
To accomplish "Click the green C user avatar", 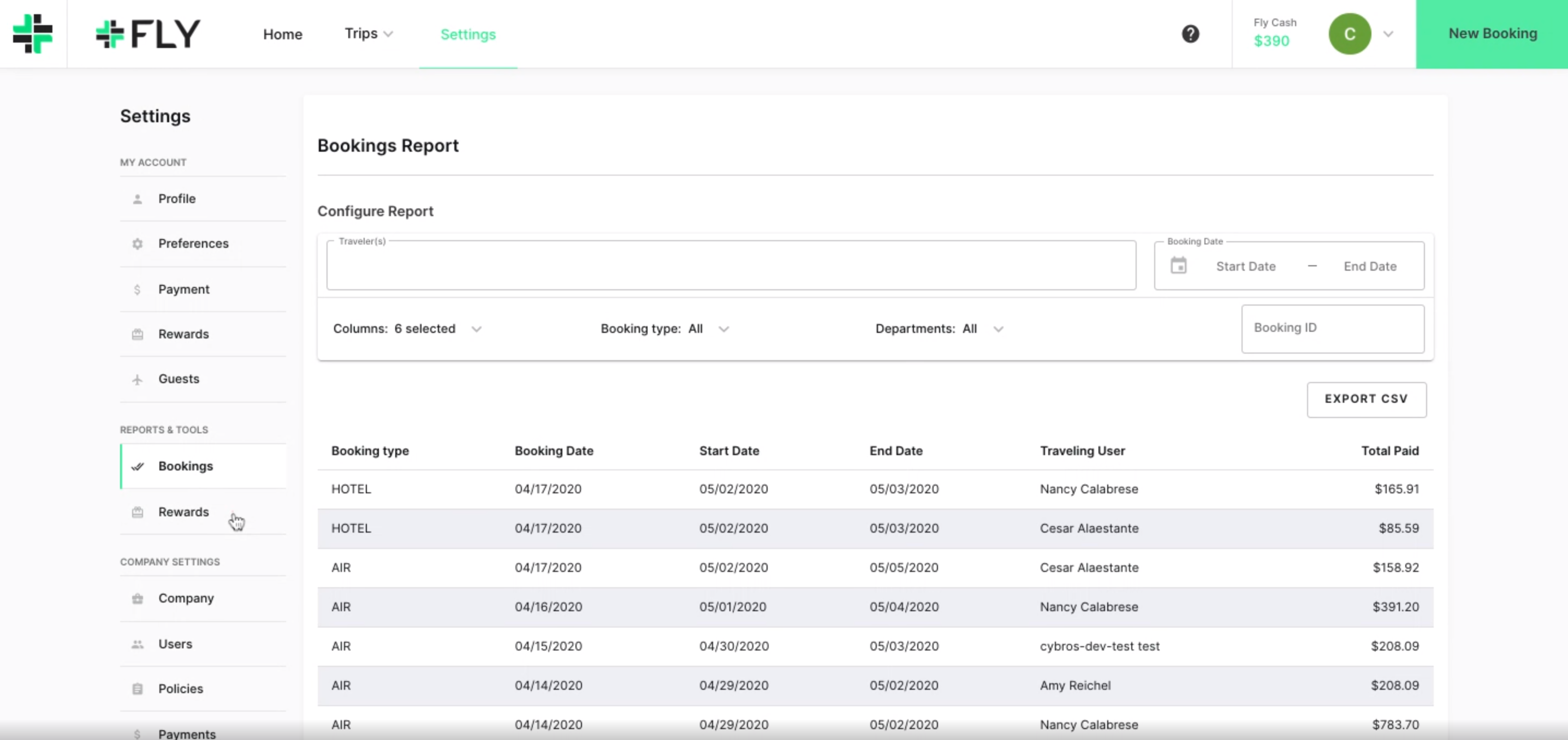I will 1350,33.
